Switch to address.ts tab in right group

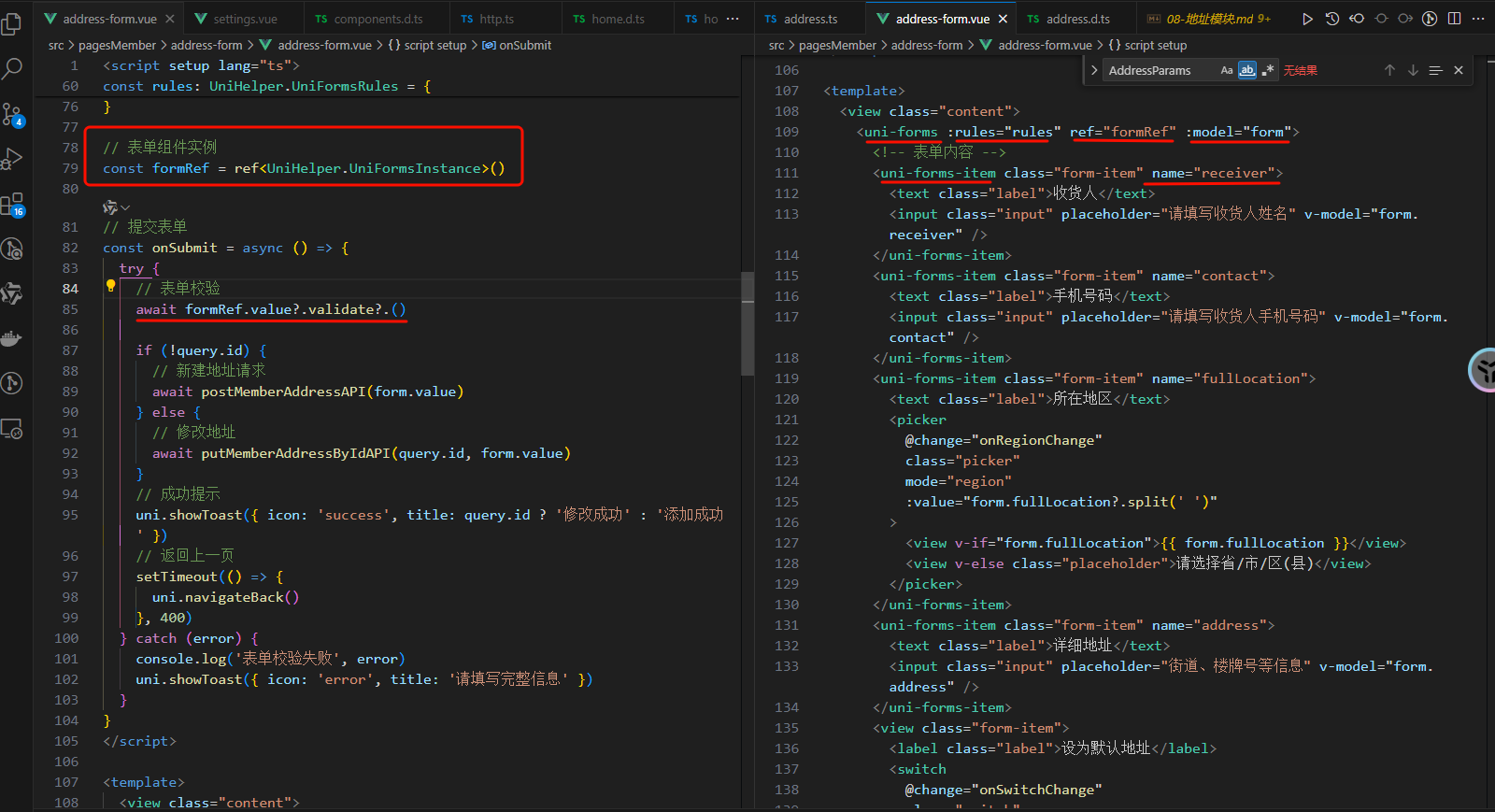[810, 19]
